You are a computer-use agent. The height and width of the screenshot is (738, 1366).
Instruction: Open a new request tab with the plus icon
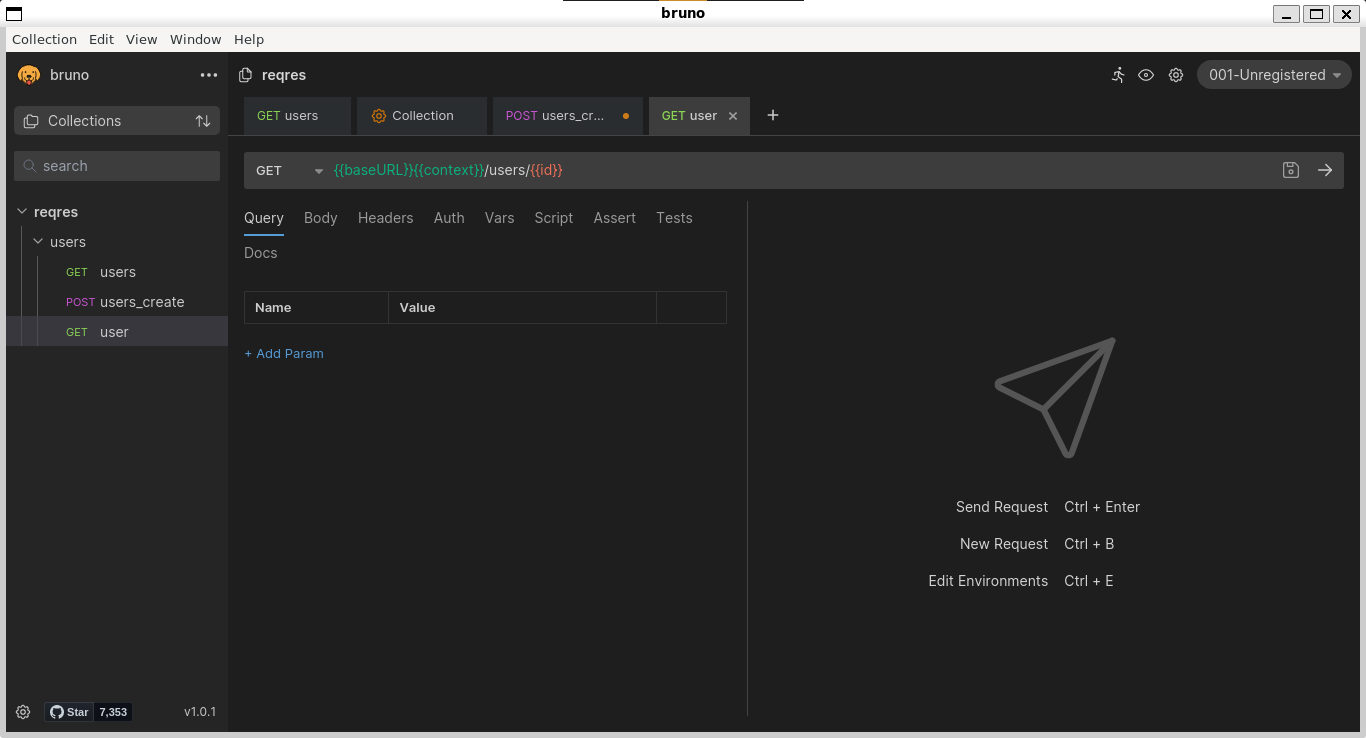(x=772, y=115)
